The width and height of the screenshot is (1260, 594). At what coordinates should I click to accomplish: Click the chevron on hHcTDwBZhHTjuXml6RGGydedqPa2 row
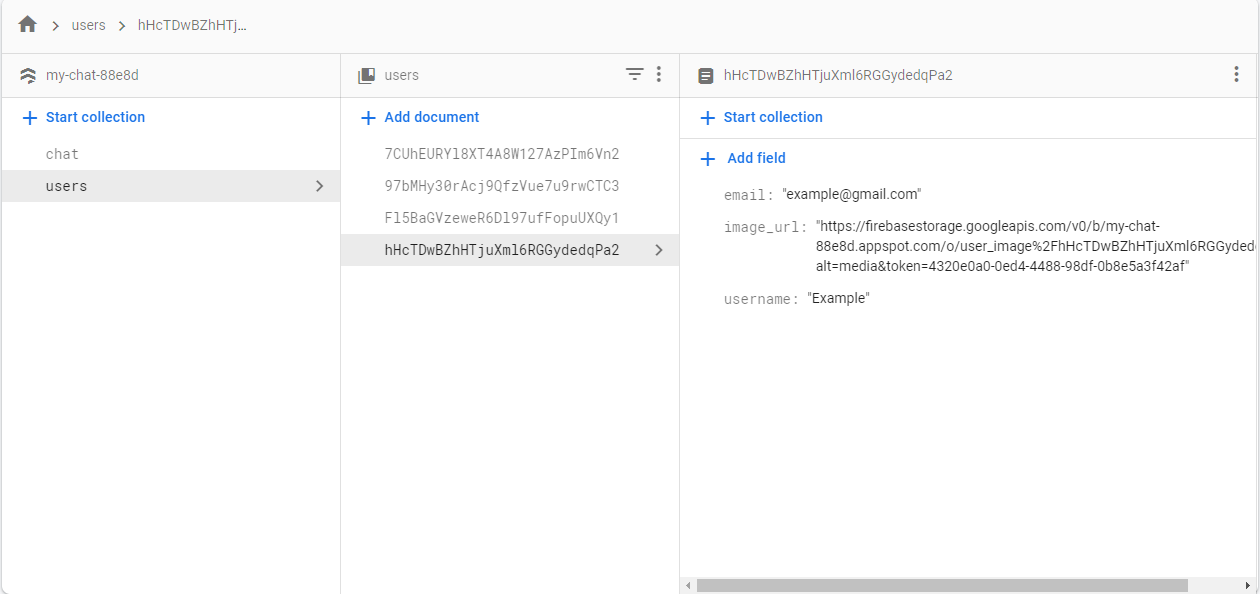coord(658,250)
